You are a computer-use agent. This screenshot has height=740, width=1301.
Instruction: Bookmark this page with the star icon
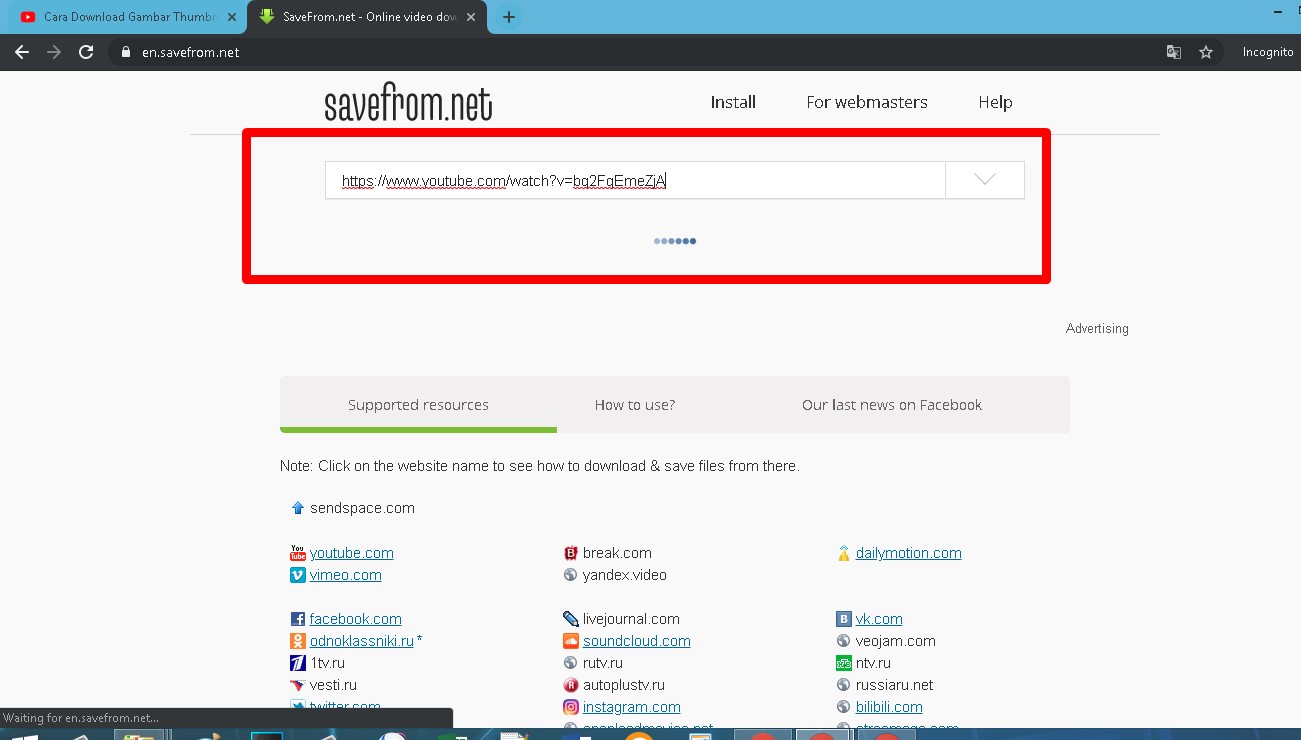(1206, 52)
